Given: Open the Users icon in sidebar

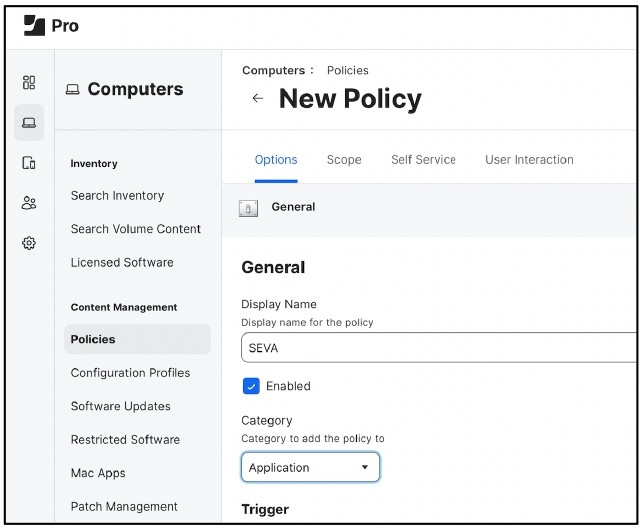Looking at the screenshot, I should 29,203.
